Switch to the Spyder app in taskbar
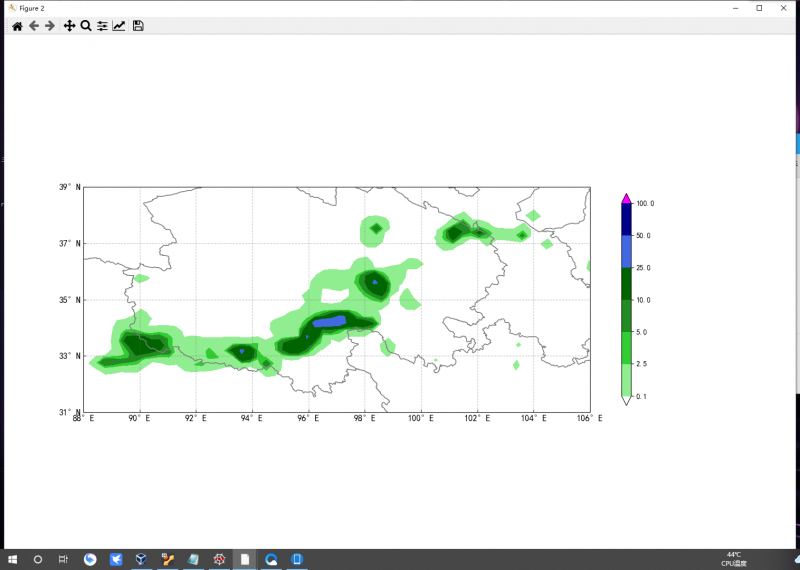 219,559
